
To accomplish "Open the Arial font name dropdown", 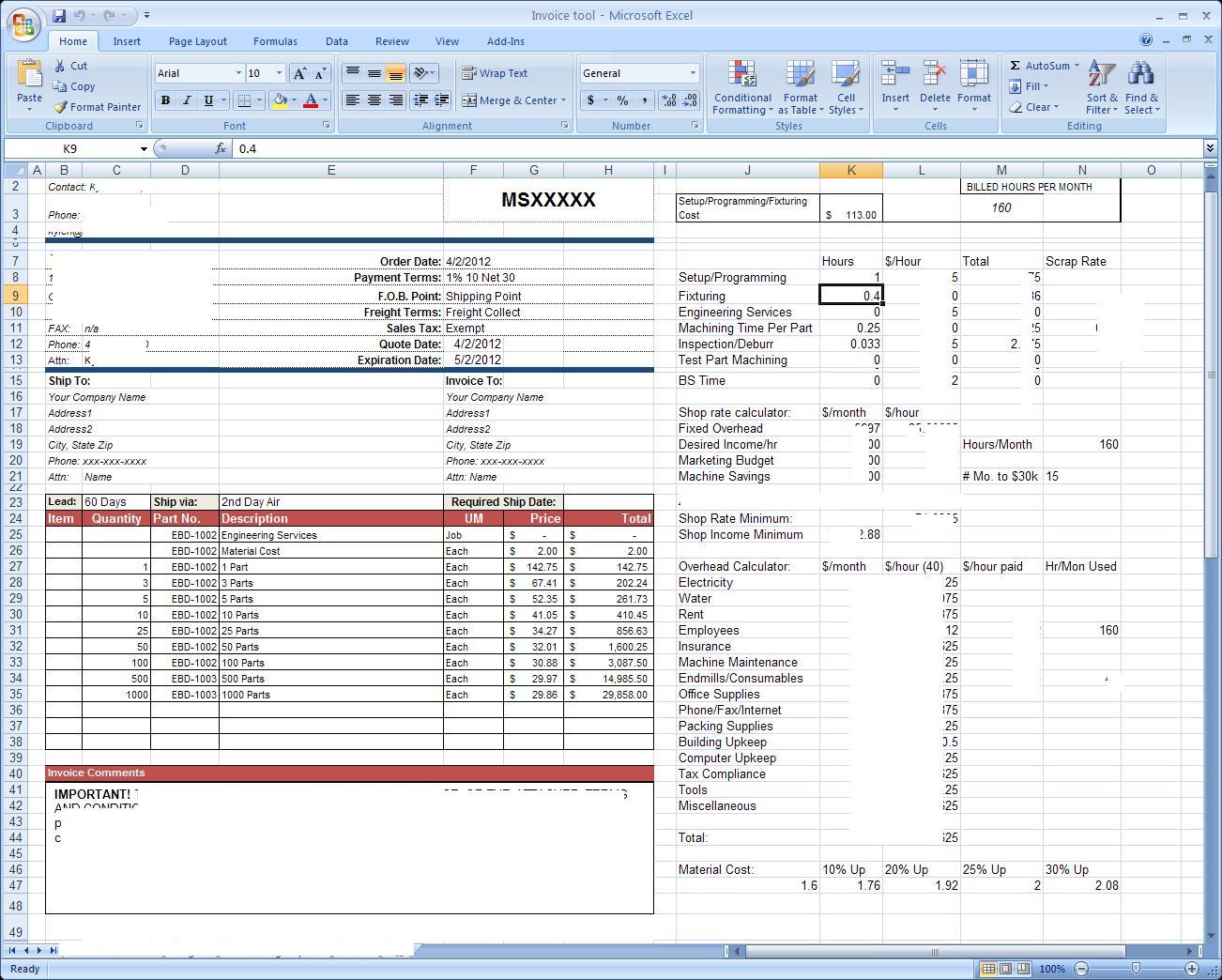I will click(238, 73).
